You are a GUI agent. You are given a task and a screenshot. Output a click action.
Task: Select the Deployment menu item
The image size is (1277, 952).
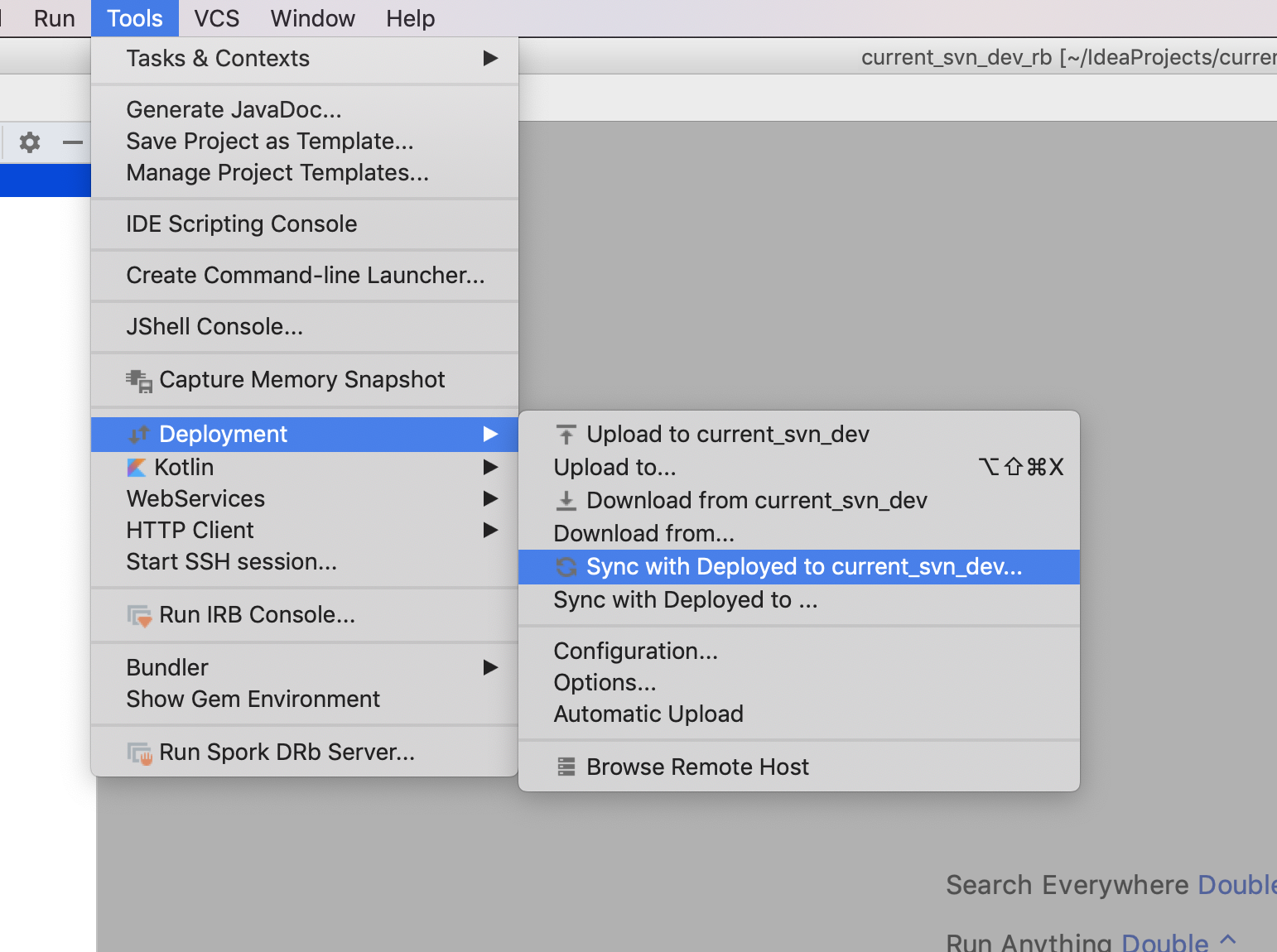(x=305, y=434)
